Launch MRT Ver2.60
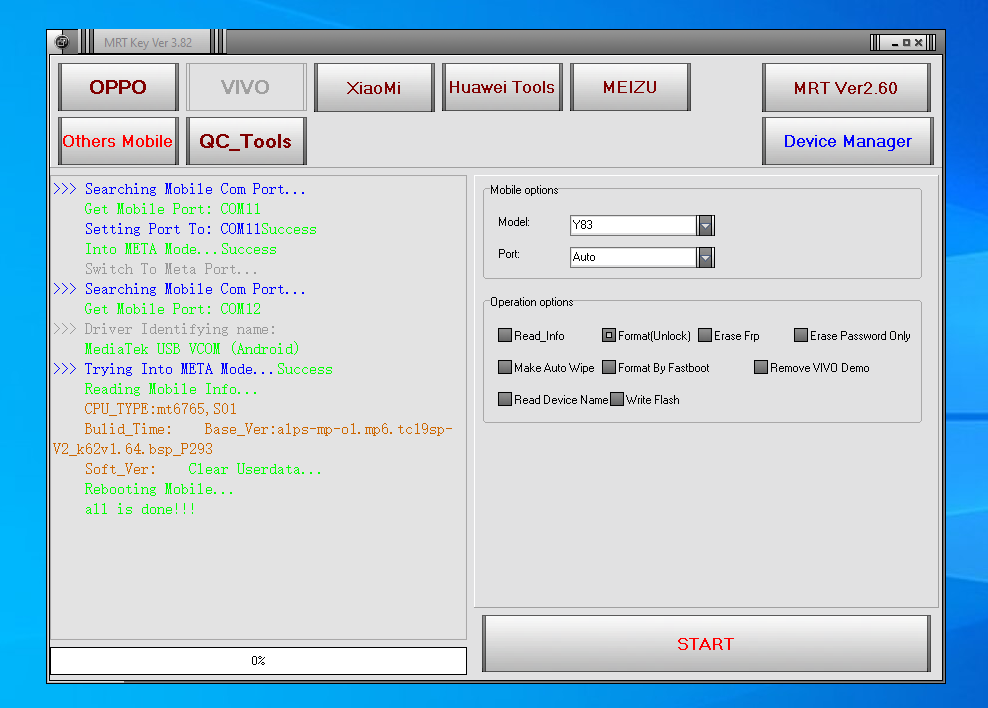Screen dimensions: 988x708 846,87
